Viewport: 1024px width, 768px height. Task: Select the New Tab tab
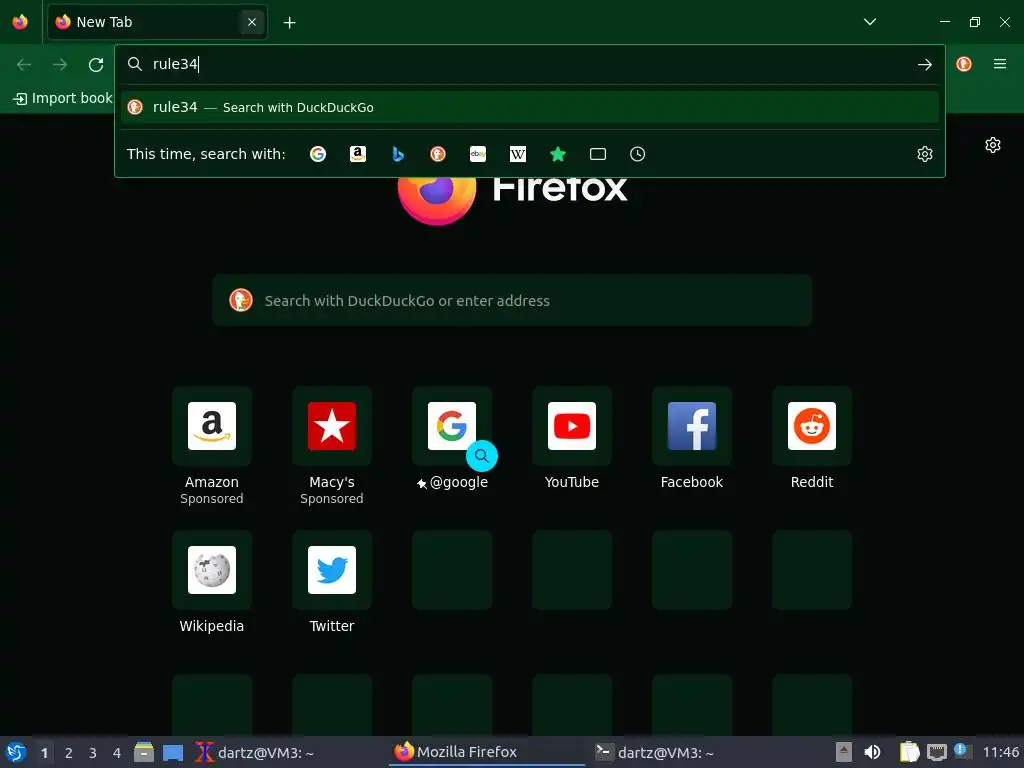pyautogui.click(x=157, y=22)
